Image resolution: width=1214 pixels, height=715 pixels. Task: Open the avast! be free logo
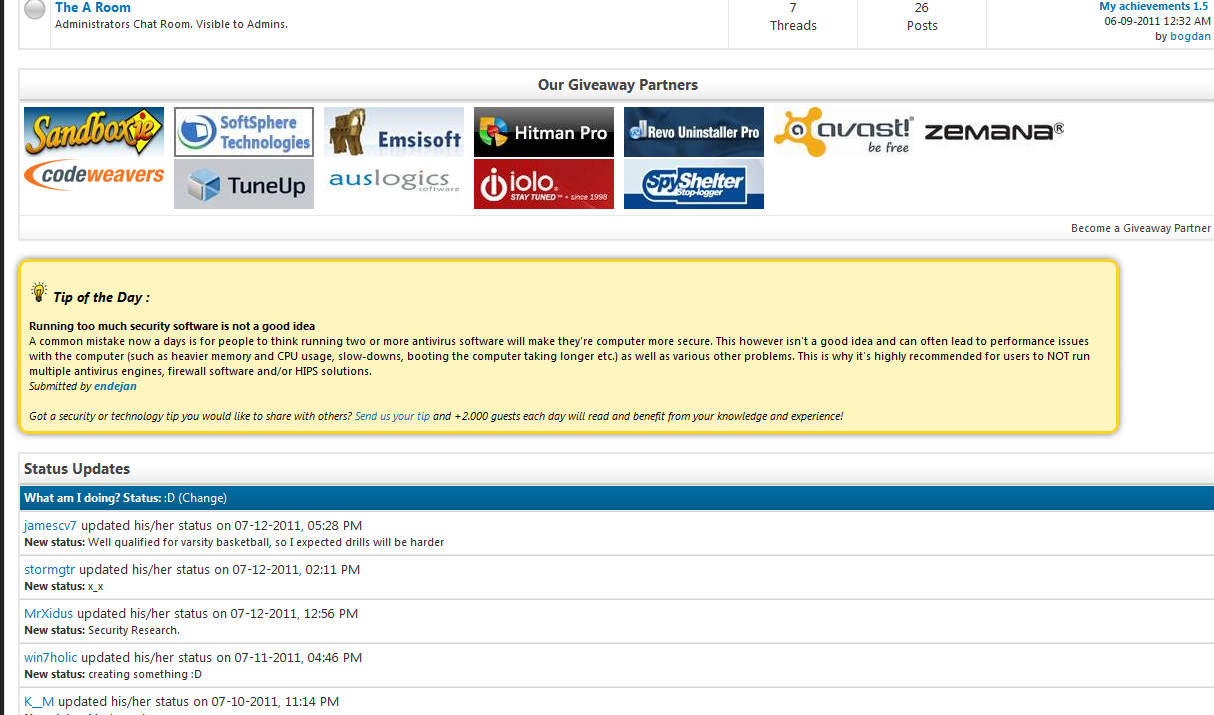(844, 132)
